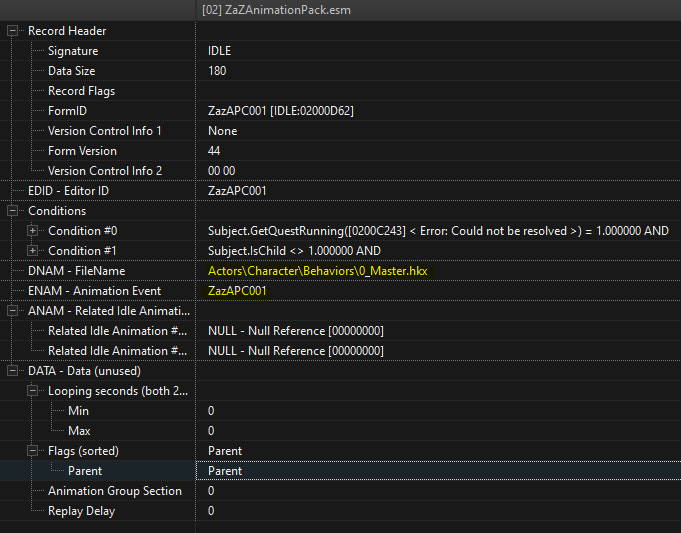Expand Condition #0
The height and width of the screenshot is (533, 681).
32,231
